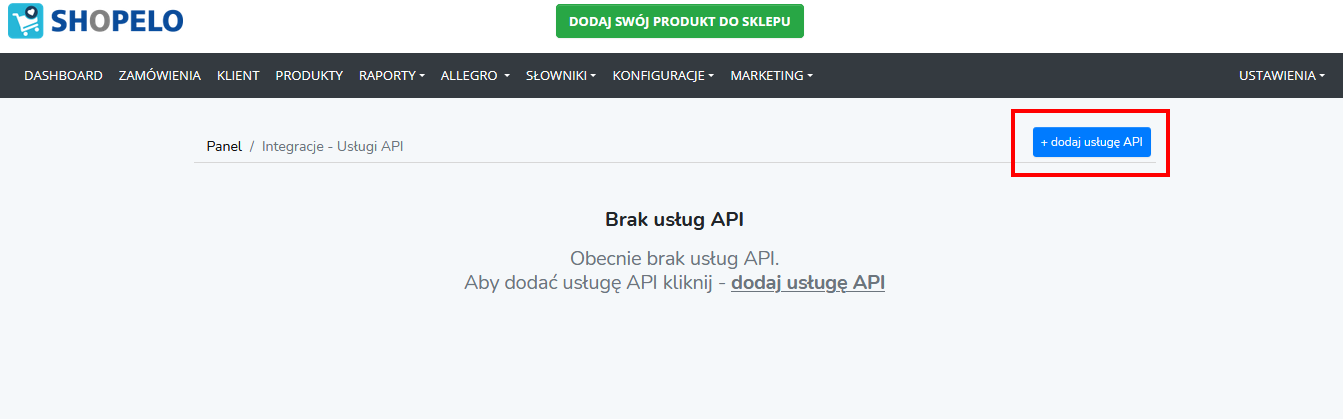
Task: Click the Panel breadcrumb link
Action: (224, 146)
